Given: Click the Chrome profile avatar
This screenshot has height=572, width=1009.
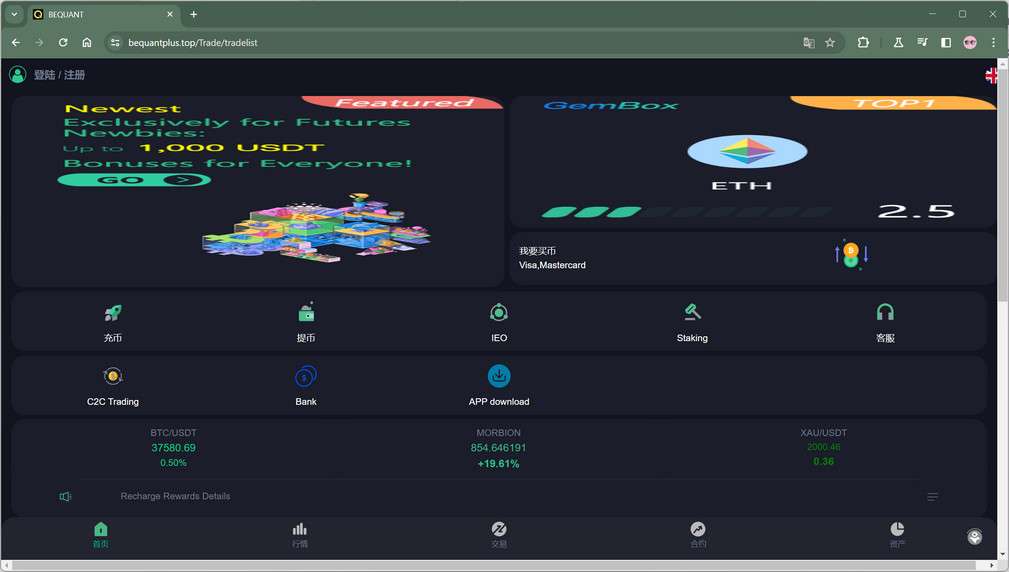Looking at the screenshot, I should 970,42.
